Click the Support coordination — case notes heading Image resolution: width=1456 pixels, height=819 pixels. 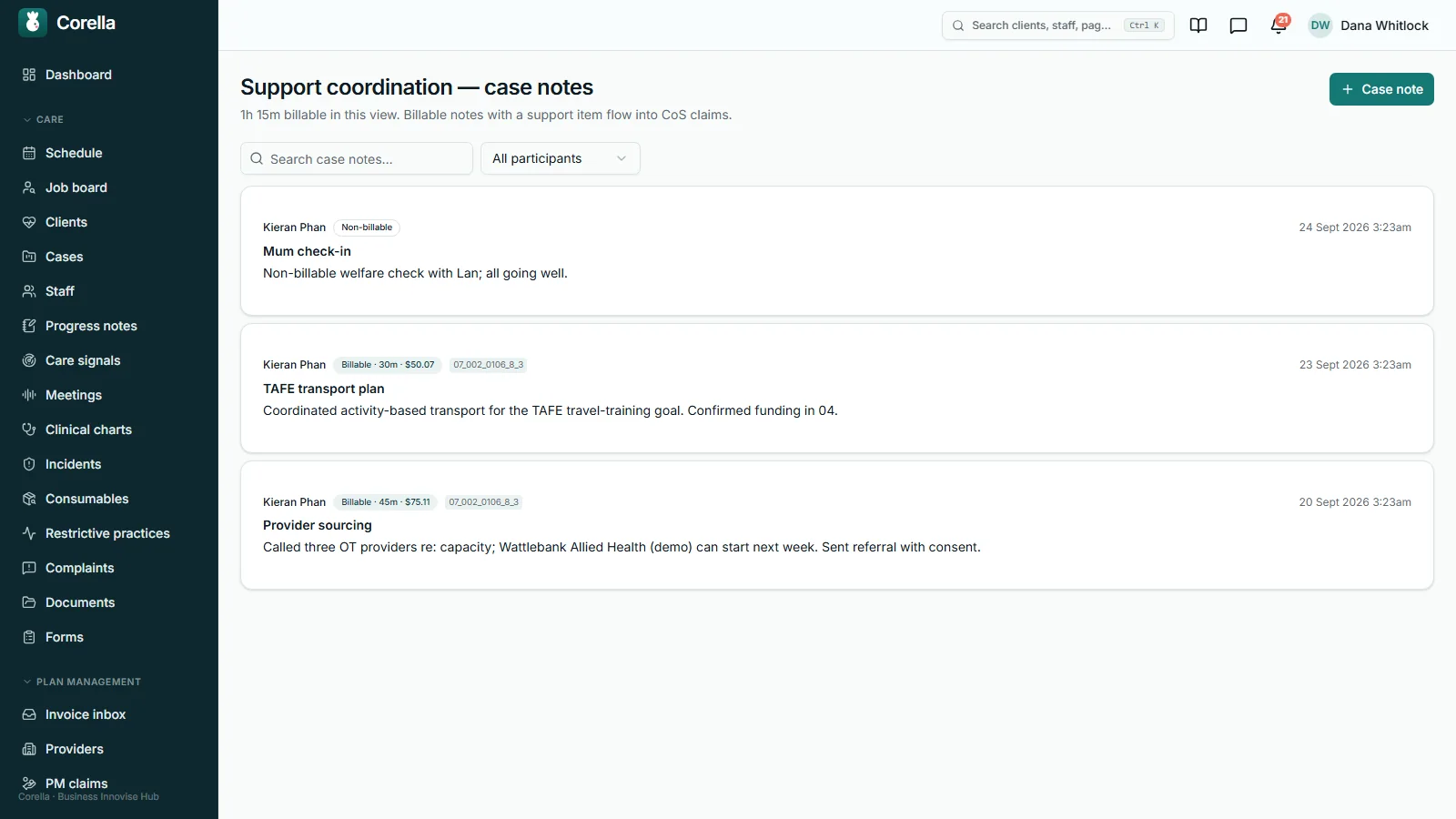[x=417, y=87]
